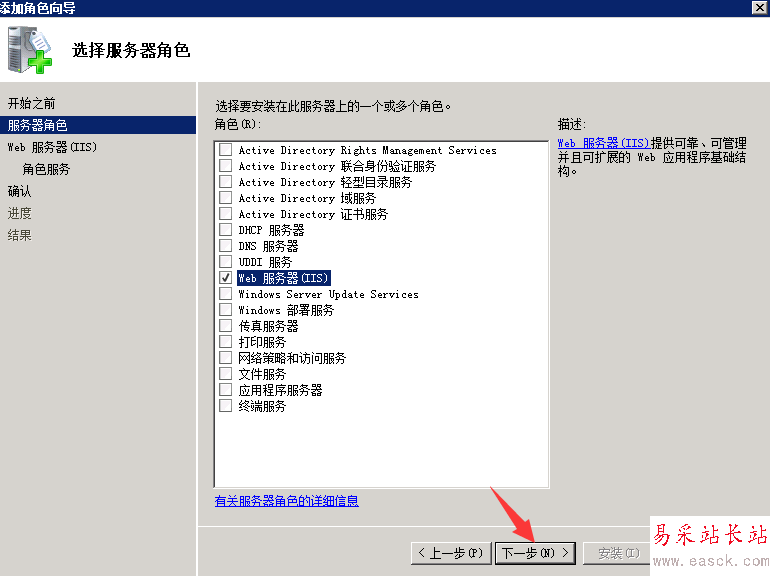The image size is (770, 576).
Task: Select Windows Server Update Services label
Action: (x=329, y=294)
